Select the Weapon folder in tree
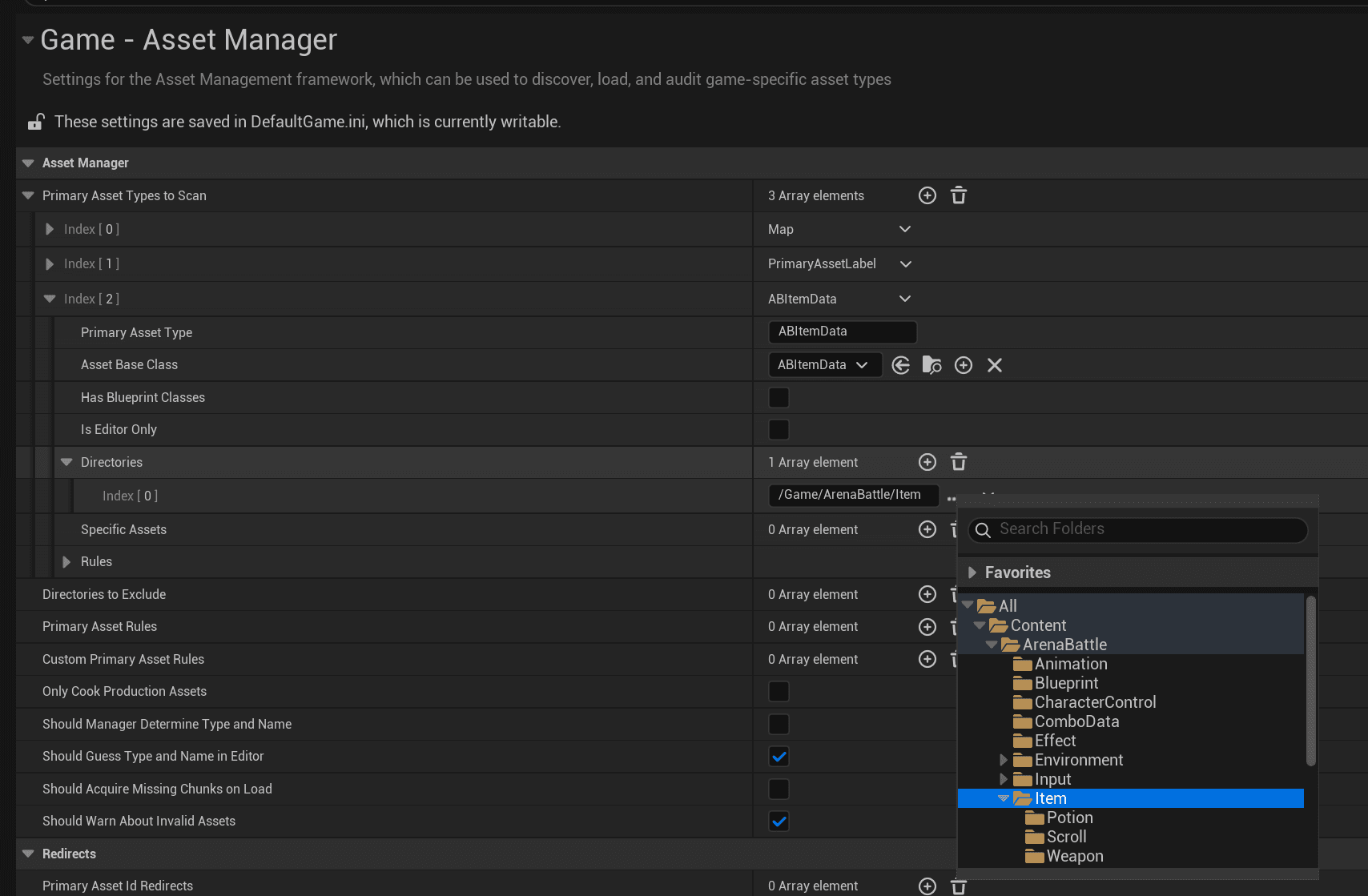The image size is (1368, 896). coord(1074,856)
